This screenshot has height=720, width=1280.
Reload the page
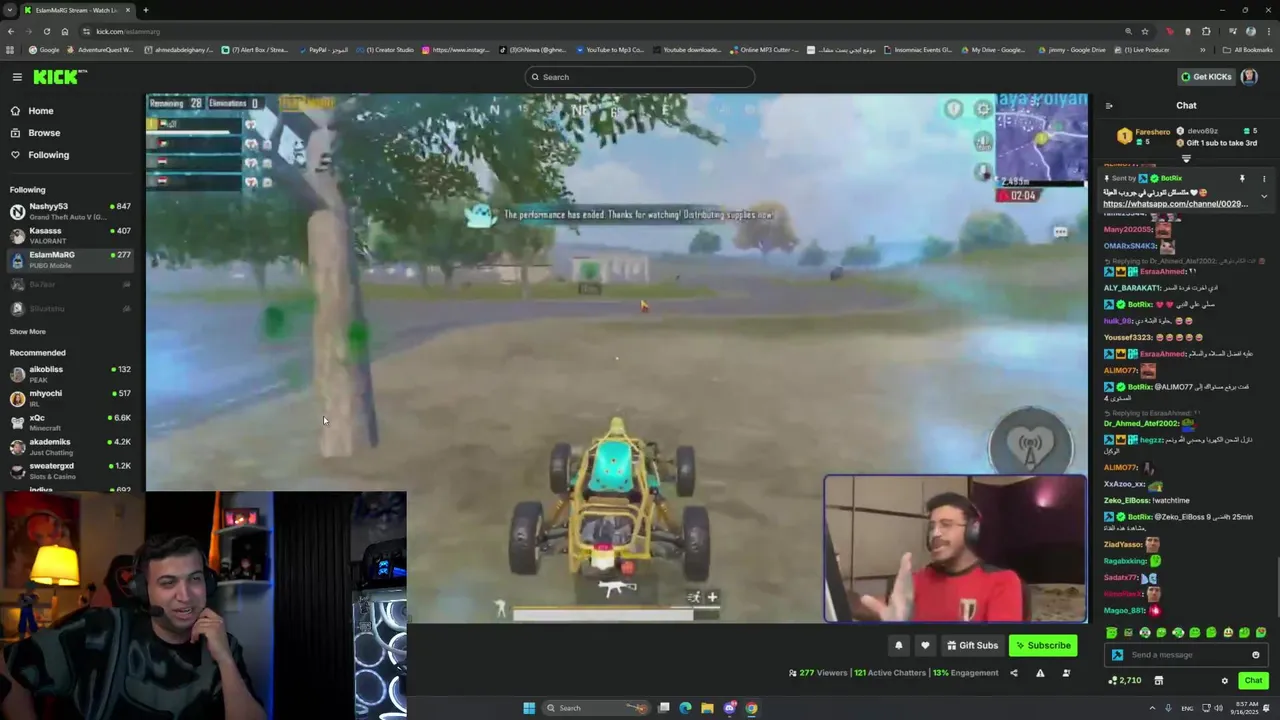point(46,31)
